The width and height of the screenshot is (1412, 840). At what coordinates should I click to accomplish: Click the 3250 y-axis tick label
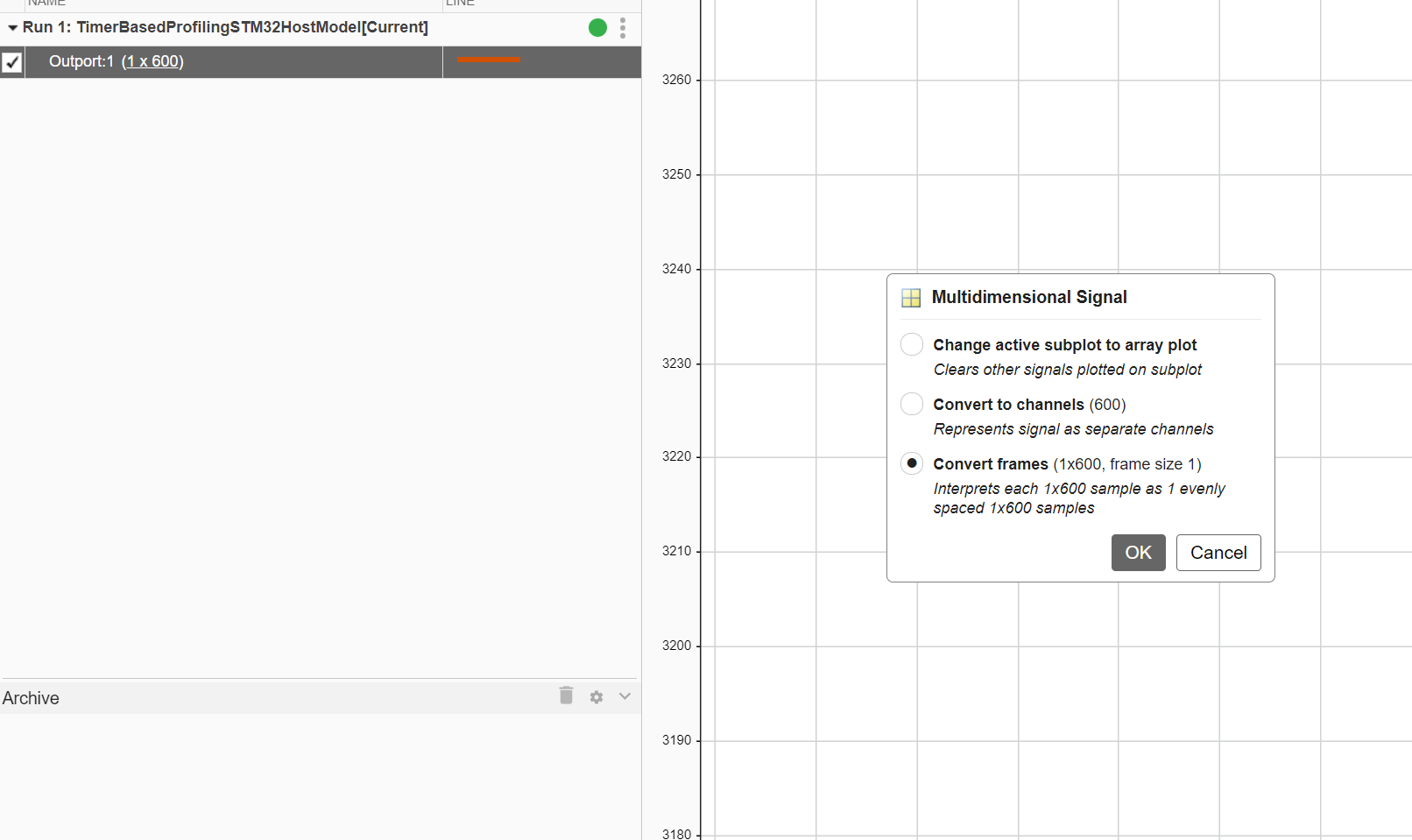click(676, 174)
